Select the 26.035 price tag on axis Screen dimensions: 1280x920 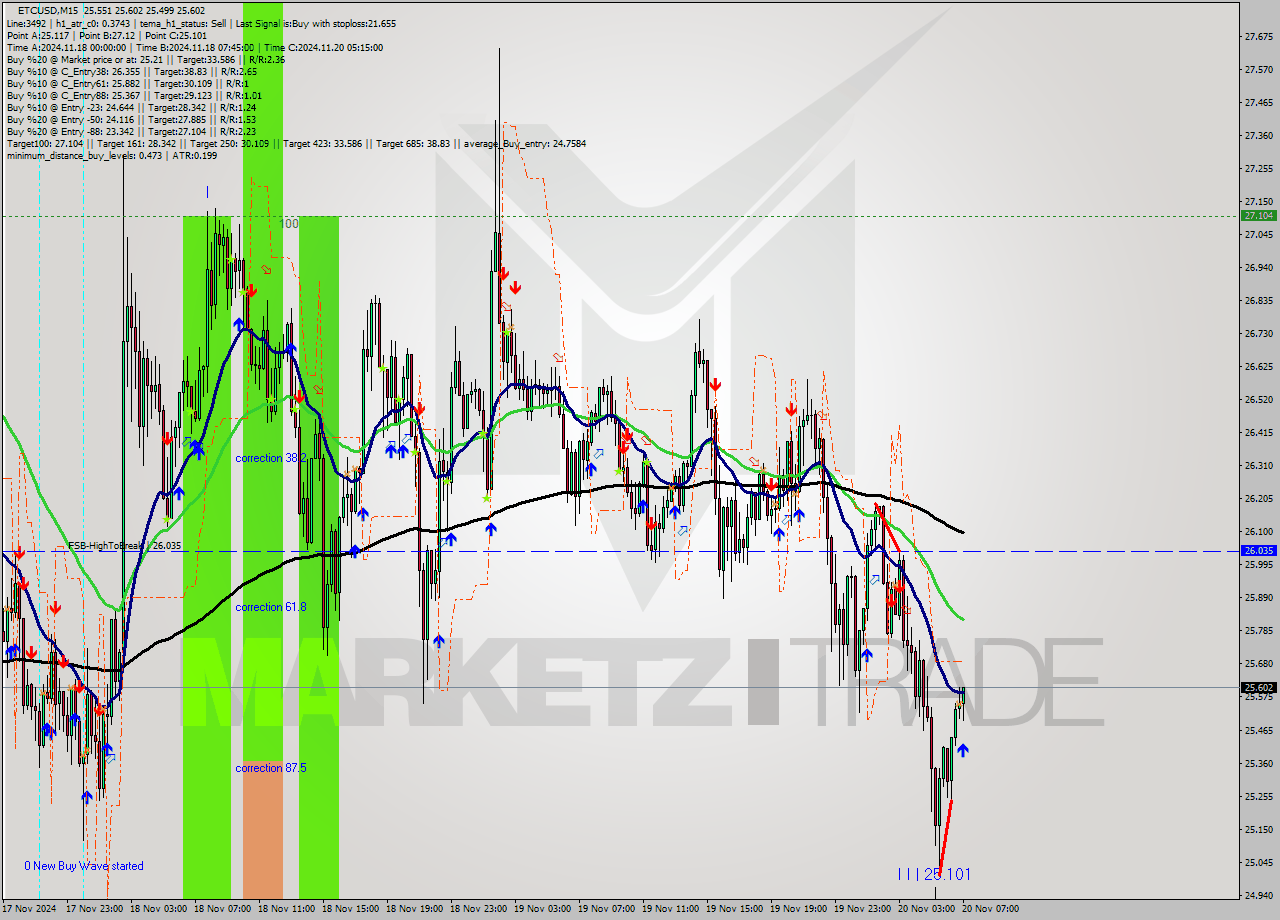click(x=1258, y=550)
